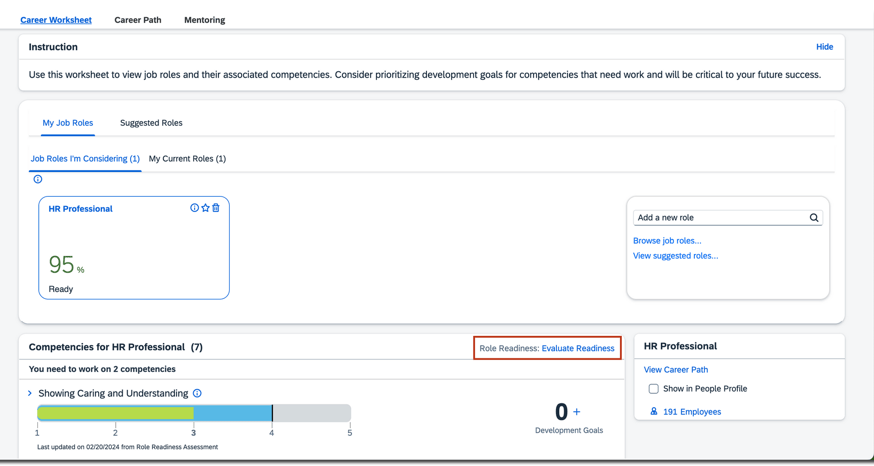Click search icon in Add a new role
Screen dimensions: 874x466
(x=814, y=218)
